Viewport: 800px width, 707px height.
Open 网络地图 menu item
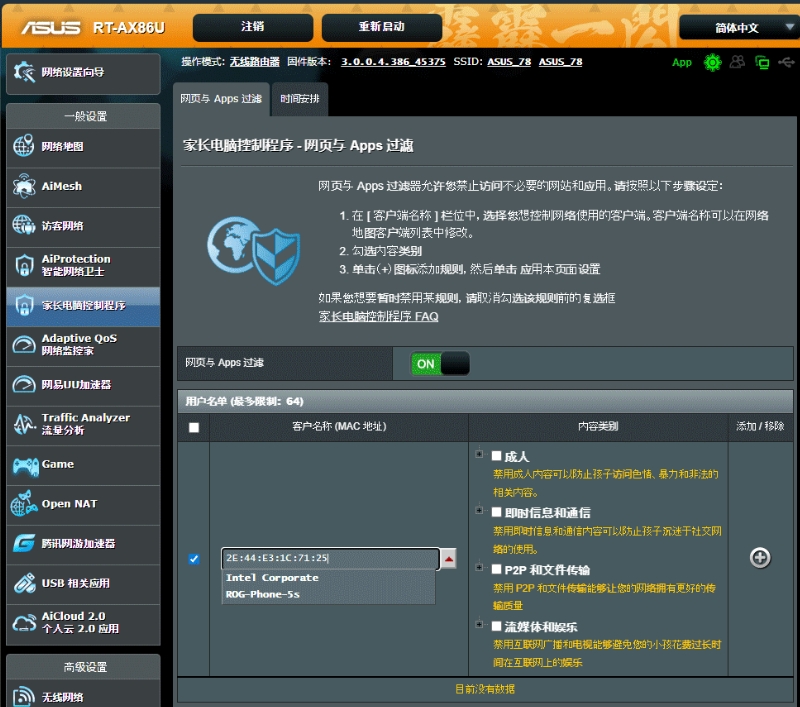[84, 147]
